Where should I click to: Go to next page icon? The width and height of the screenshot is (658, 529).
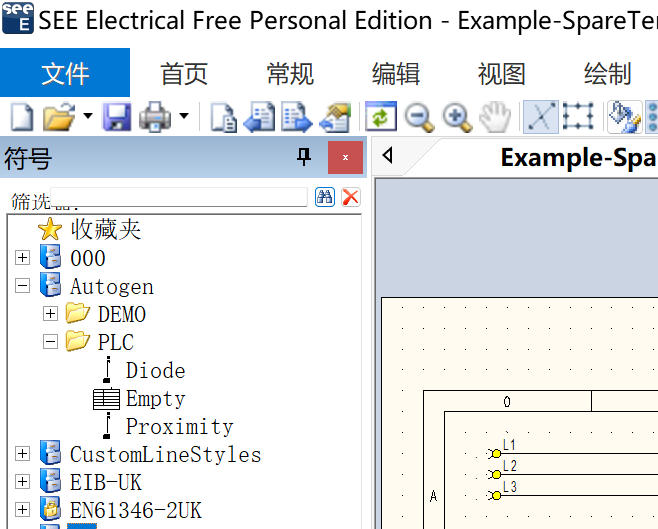297,117
